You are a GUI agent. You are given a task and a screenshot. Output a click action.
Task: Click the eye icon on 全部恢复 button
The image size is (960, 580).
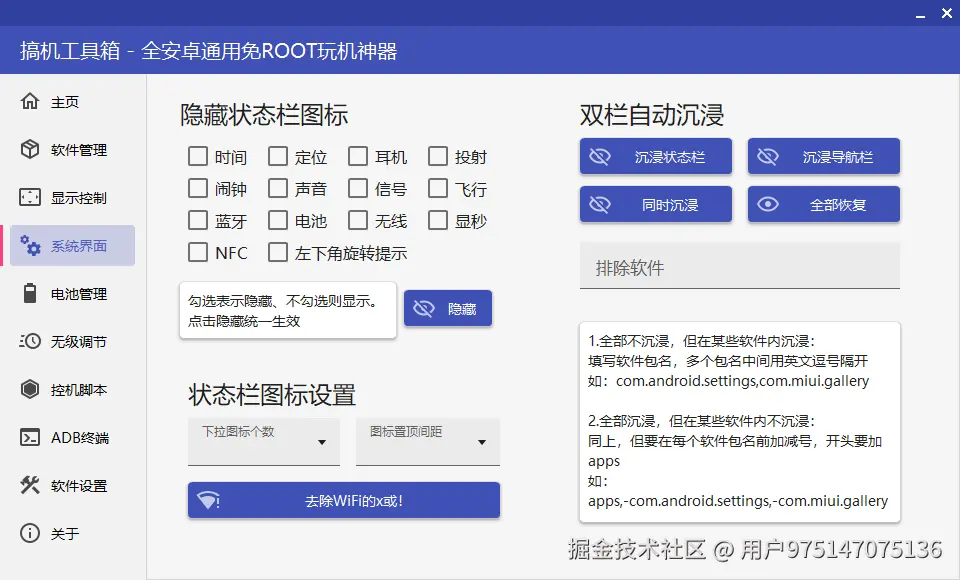click(x=767, y=205)
